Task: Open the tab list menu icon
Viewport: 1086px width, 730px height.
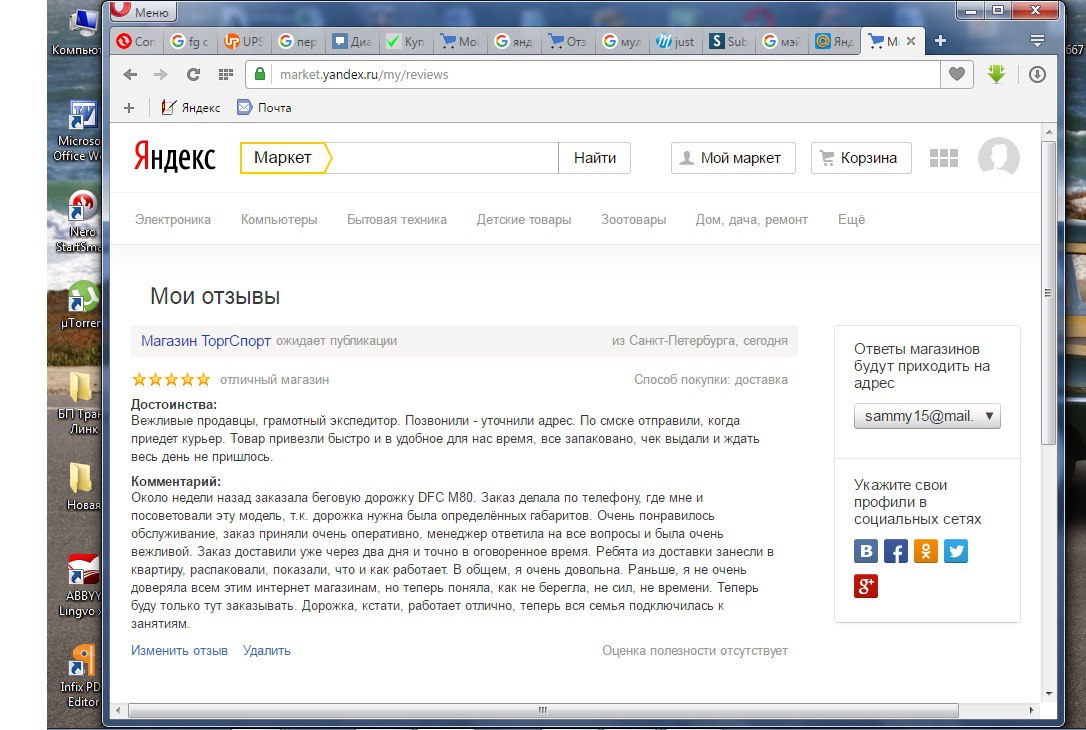Action: click(1037, 41)
